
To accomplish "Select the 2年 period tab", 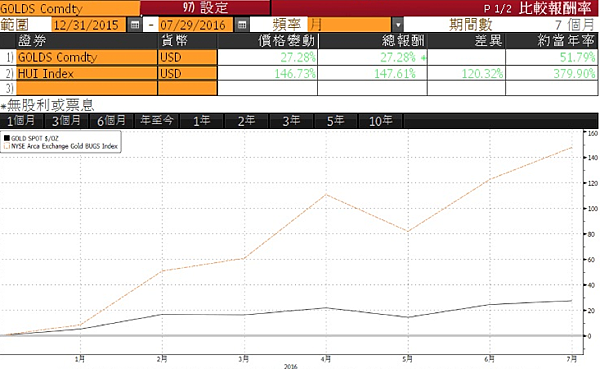I will (246, 121).
